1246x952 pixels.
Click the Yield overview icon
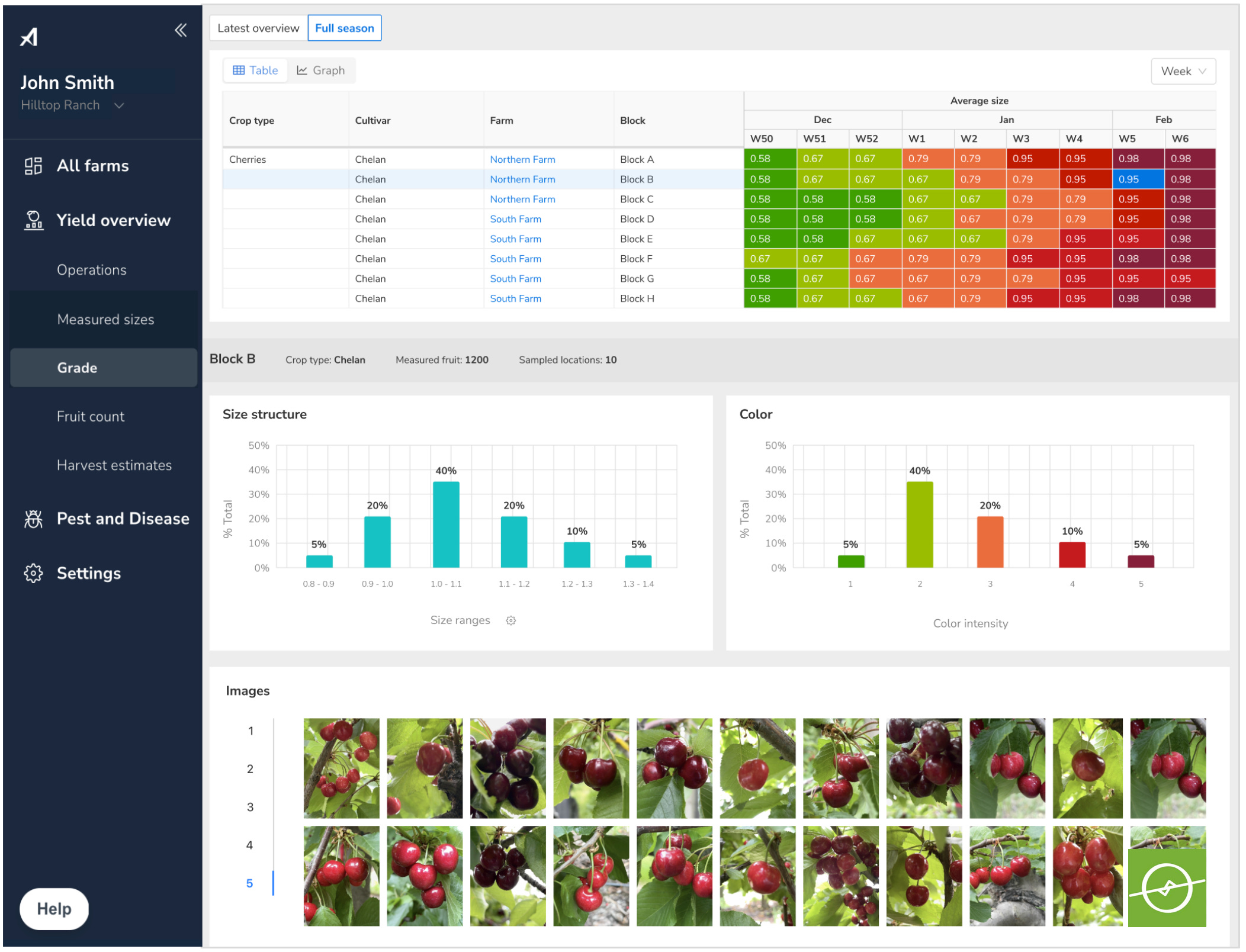coord(34,220)
